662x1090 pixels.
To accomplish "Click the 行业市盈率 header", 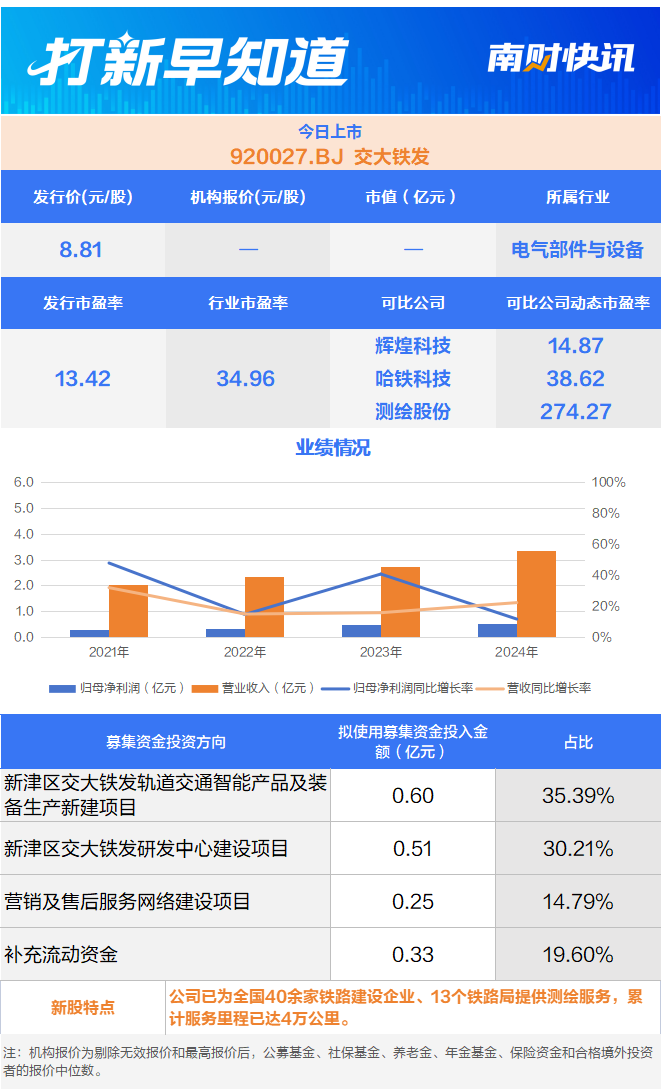I will (248, 303).
